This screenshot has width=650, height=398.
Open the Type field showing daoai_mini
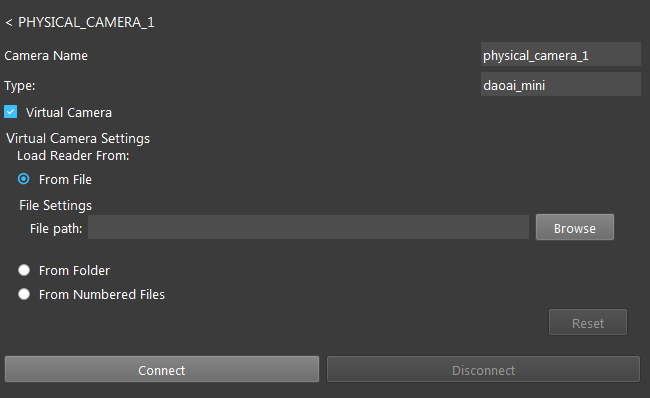click(560, 85)
